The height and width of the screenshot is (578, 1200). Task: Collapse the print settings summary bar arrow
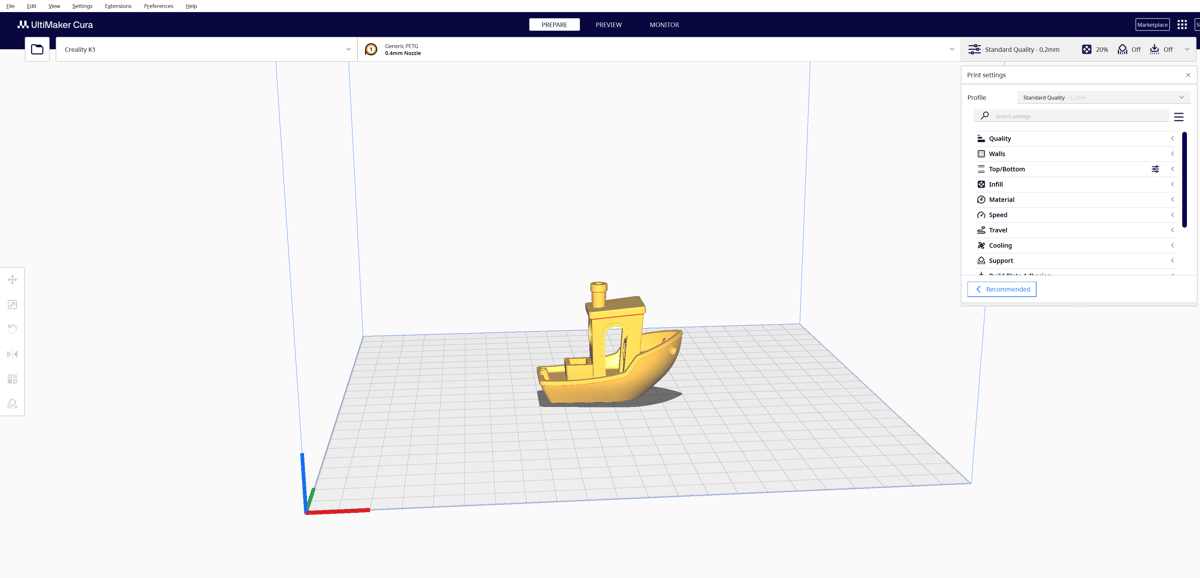(x=1187, y=49)
